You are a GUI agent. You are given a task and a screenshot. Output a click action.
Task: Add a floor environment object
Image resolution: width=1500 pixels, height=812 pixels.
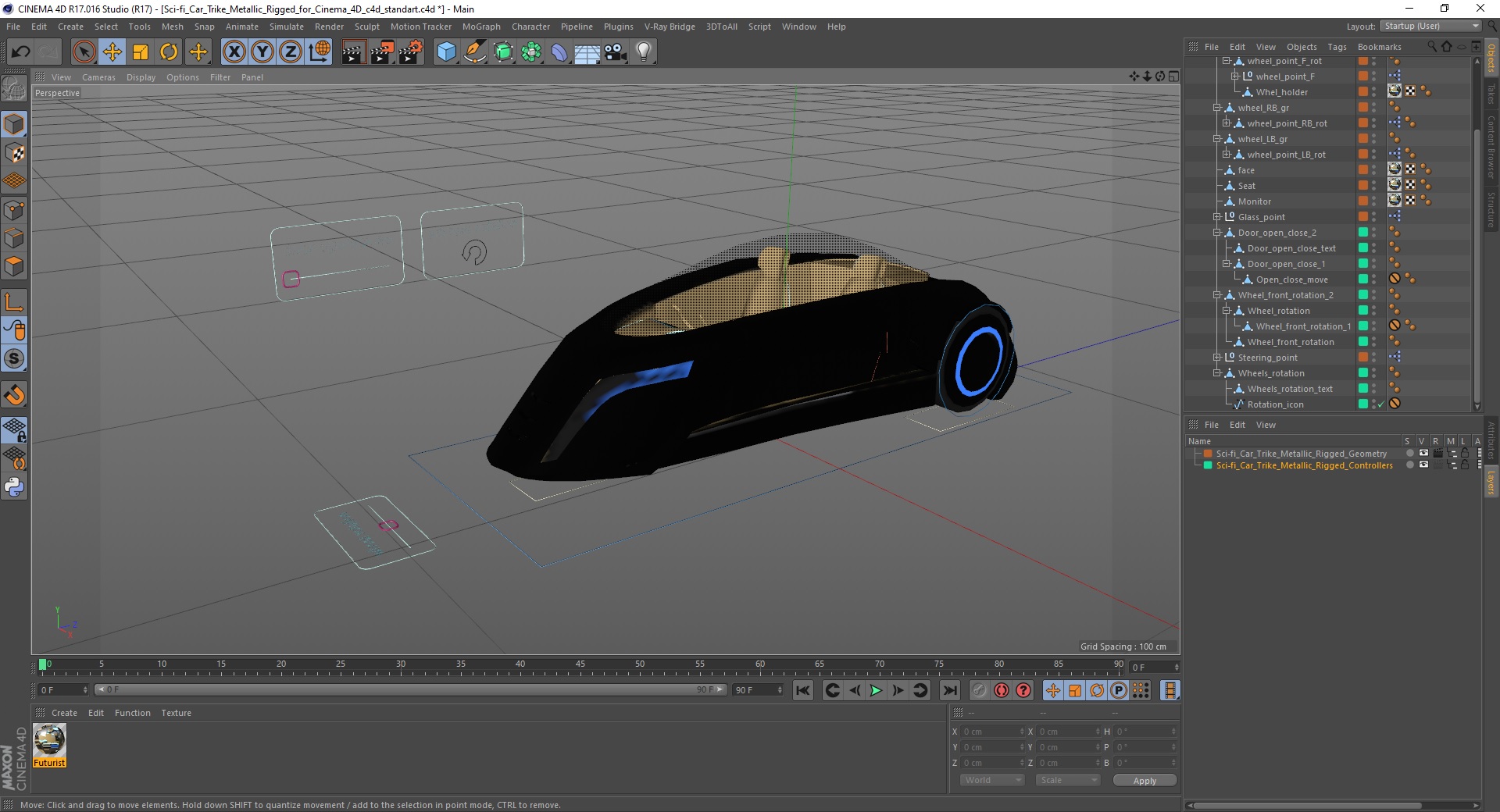[x=587, y=52]
